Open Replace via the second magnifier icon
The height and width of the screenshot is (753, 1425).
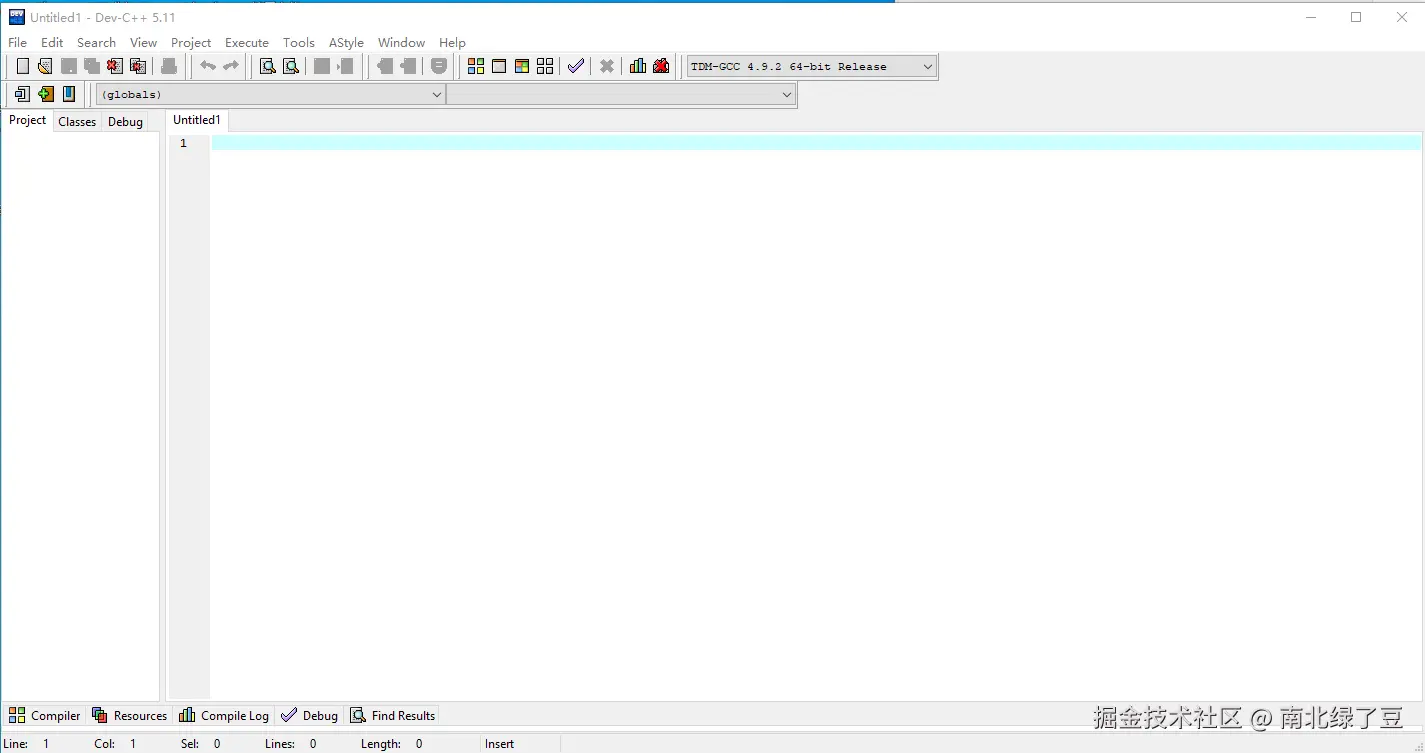[291, 66]
